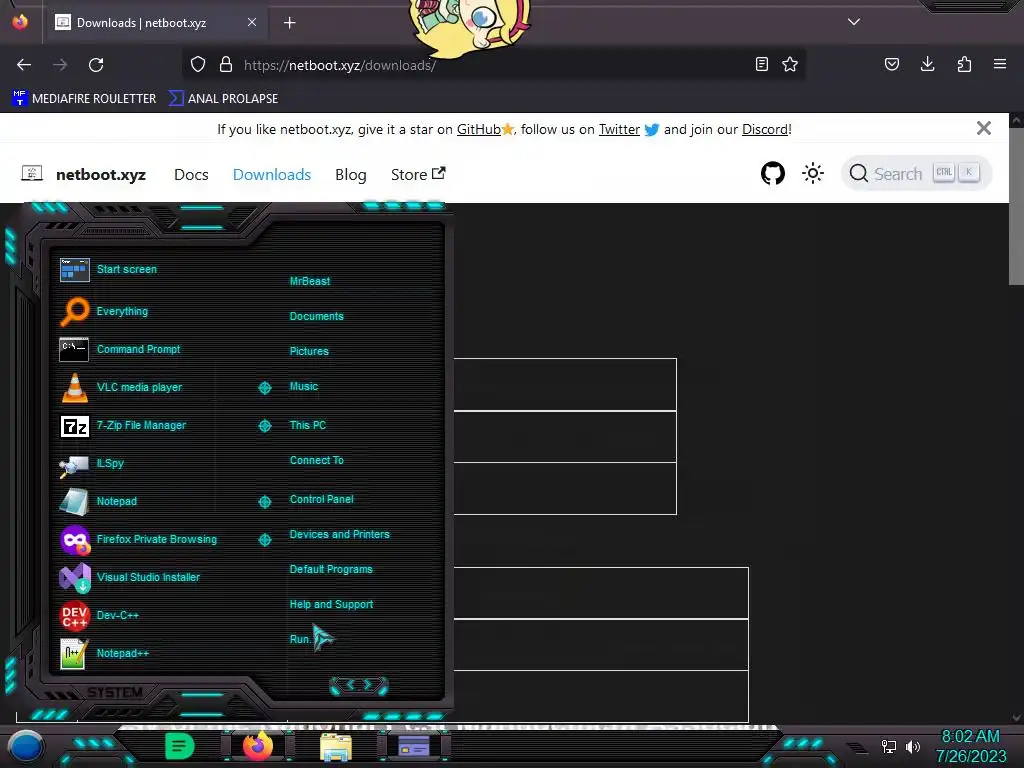Image resolution: width=1024 pixels, height=768 pixels.
Task: Follow the GitHub link in banner
Action: [x=479, y=129]
